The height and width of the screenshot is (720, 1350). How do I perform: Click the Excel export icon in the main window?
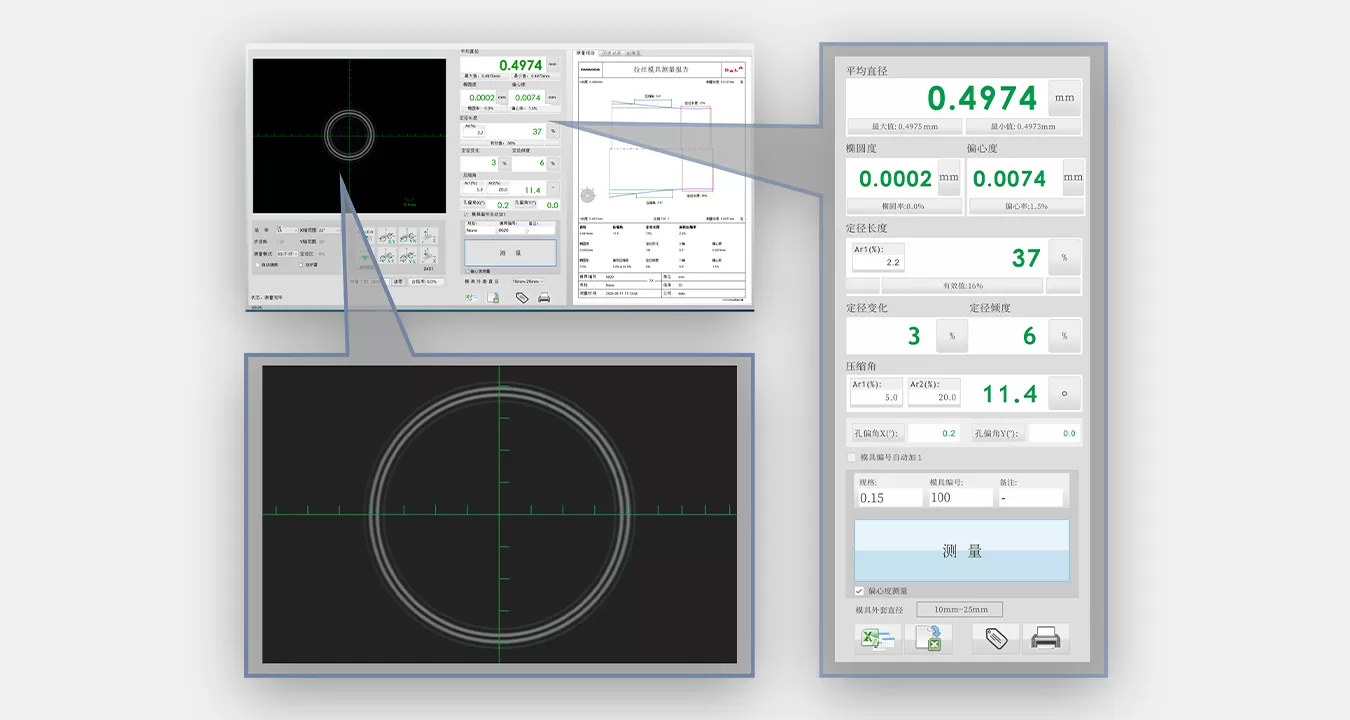point(471,298)
